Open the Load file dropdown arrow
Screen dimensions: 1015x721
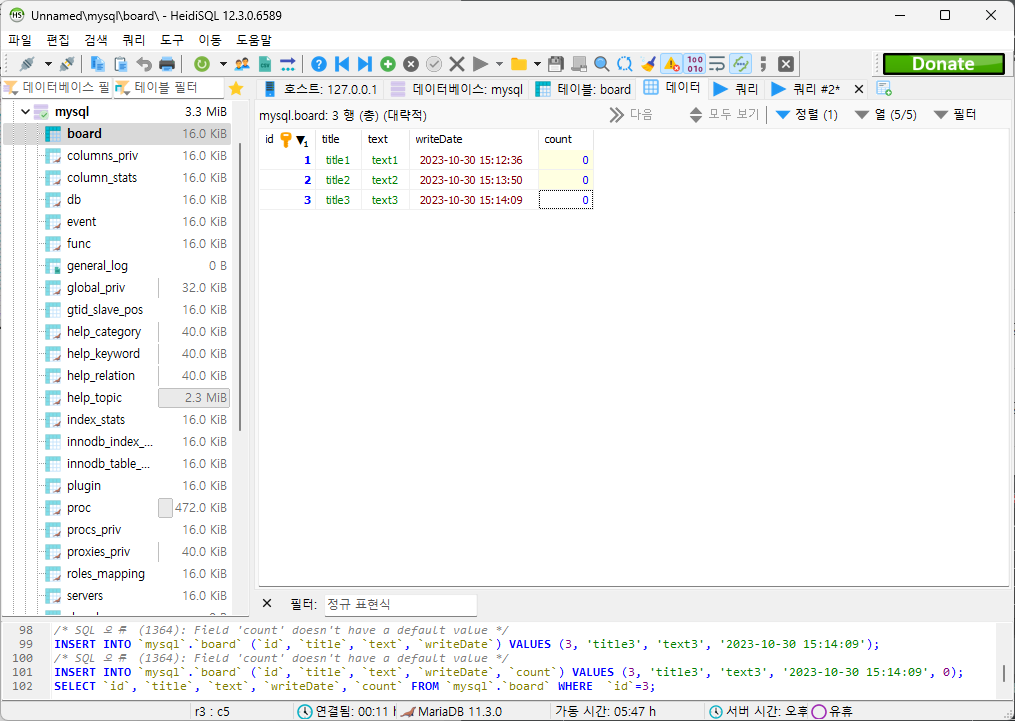(x=537, y=64)
